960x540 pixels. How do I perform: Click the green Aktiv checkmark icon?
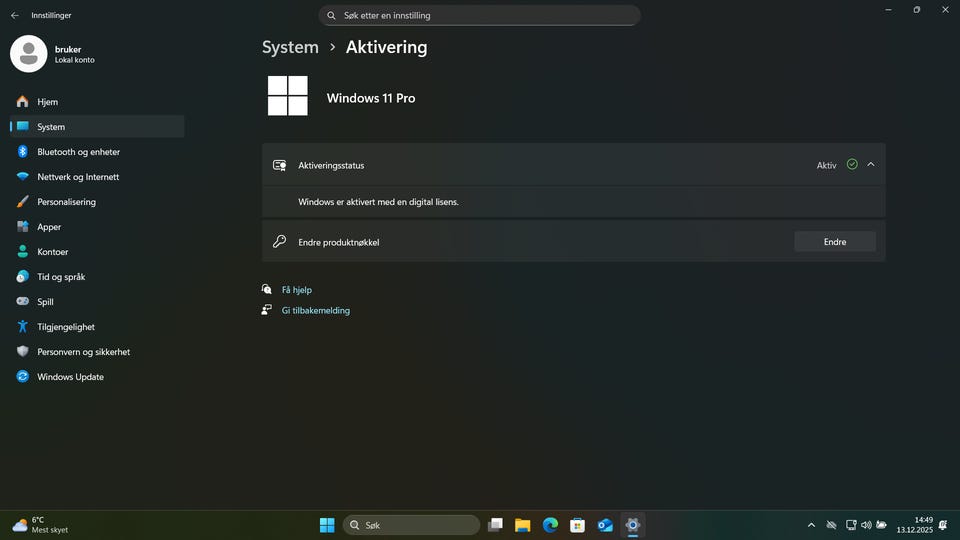pyautogui.click(x=852, y=164)
